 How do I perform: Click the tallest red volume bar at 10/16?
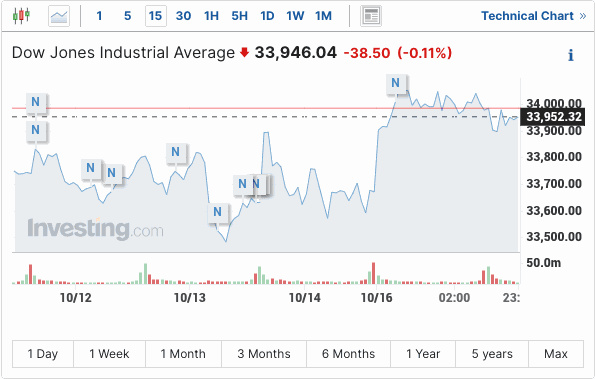[373, 273]
